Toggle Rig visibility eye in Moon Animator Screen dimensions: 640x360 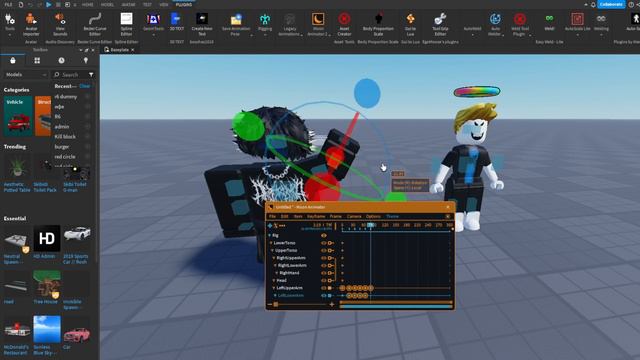[x=324, y=236]
